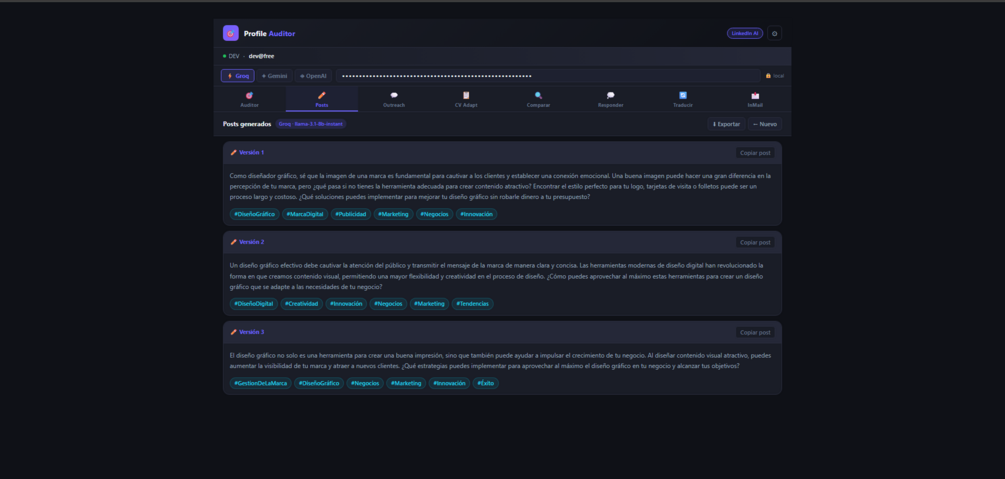
Task: Click the #DiseñoDigital hashtag
Action: tap(254, 304)
